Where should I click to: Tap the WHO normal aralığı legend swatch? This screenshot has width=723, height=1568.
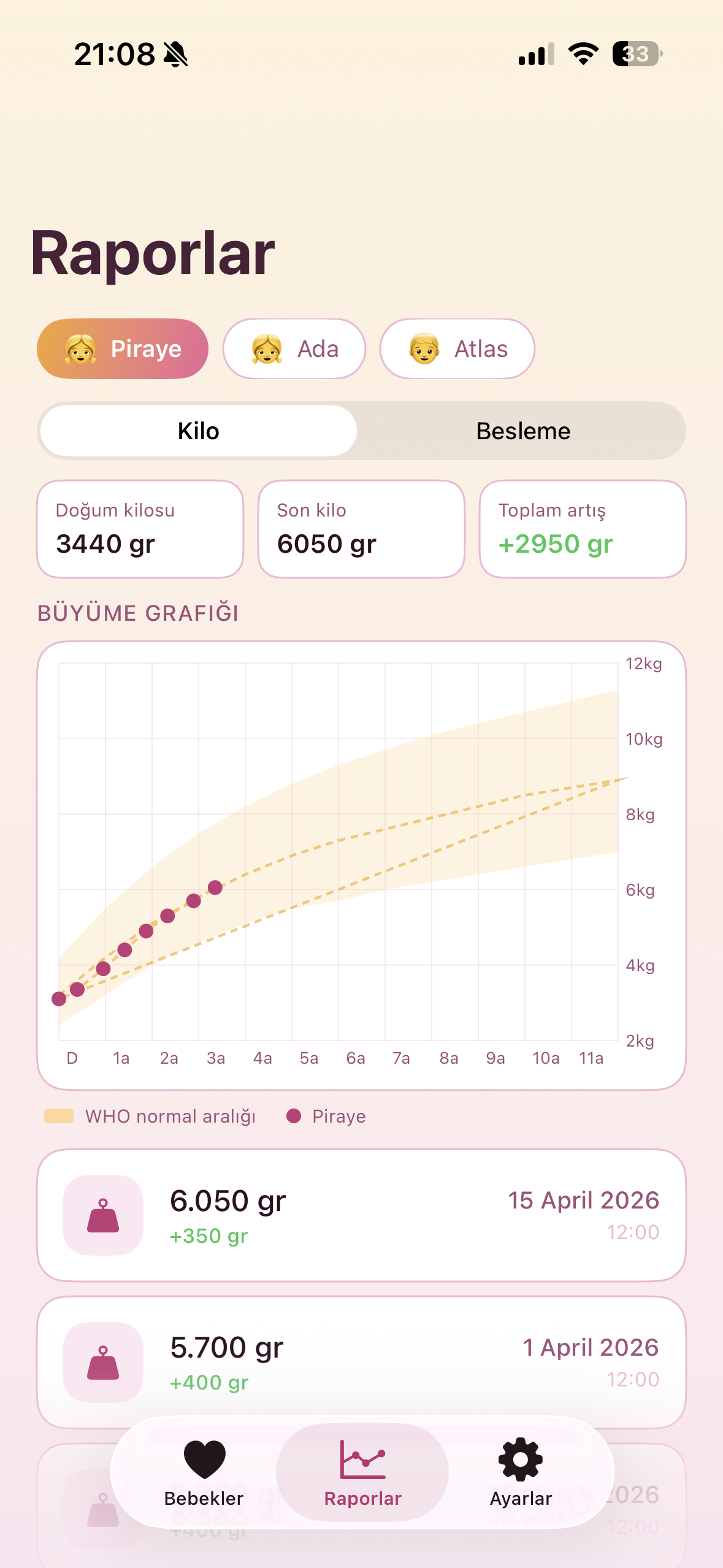pyautogui.click(x=59, y=1116)
